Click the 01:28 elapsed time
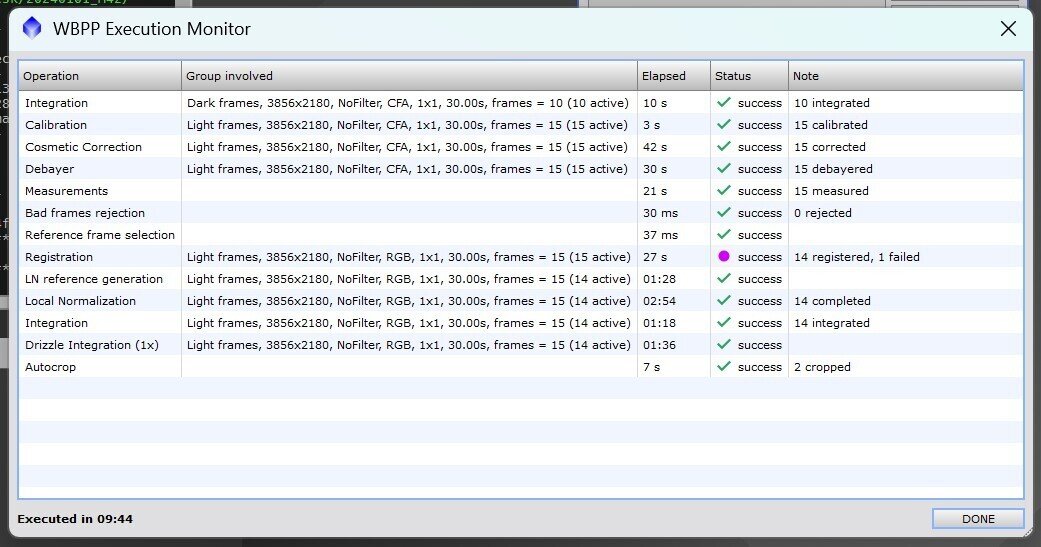 click(x=659, y=279)
